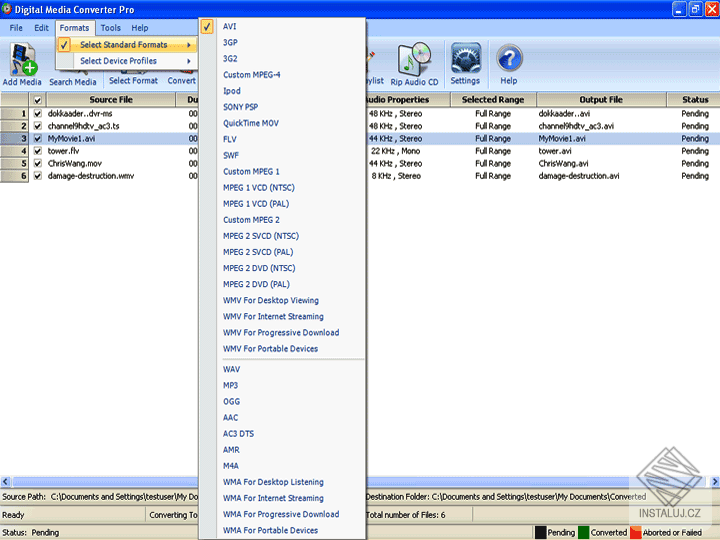Uncheck the channel9hdtv_ac3.ts checkbox
Viewport: 720px width, 540px height.
[x=38, y=126]
